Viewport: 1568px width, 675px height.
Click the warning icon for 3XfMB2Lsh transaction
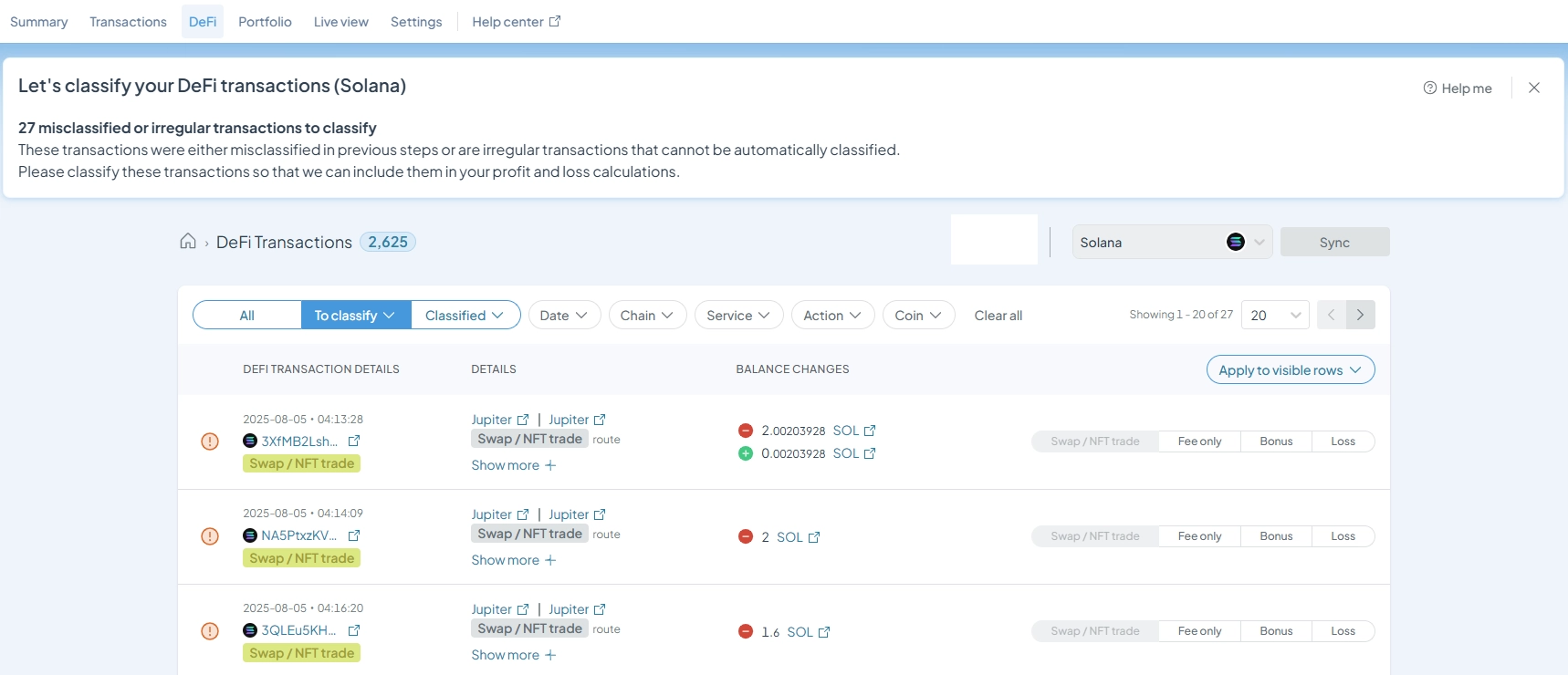pyautogui.click(x=210, y=441)
